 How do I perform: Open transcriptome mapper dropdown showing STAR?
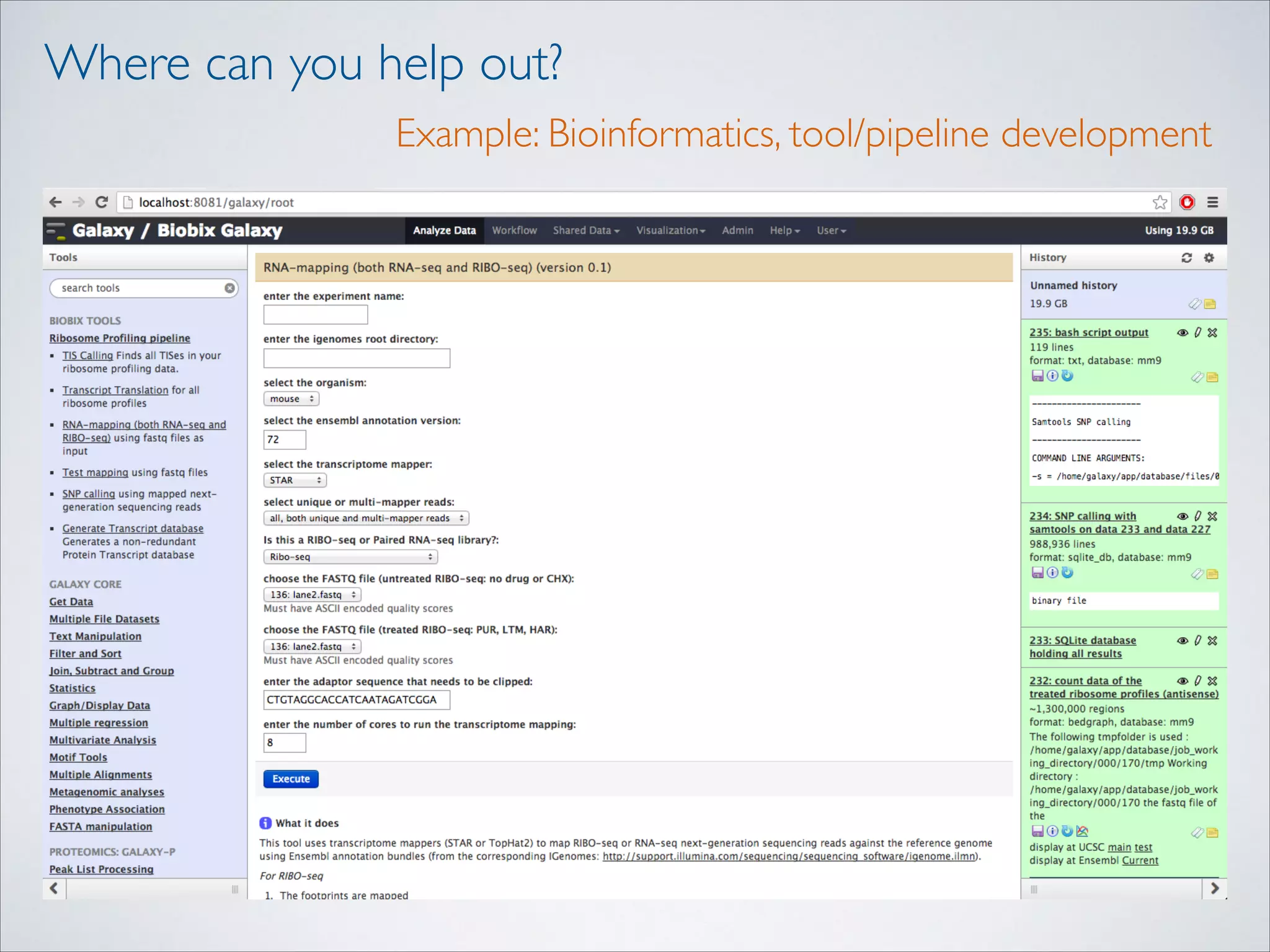pos(295,480)
